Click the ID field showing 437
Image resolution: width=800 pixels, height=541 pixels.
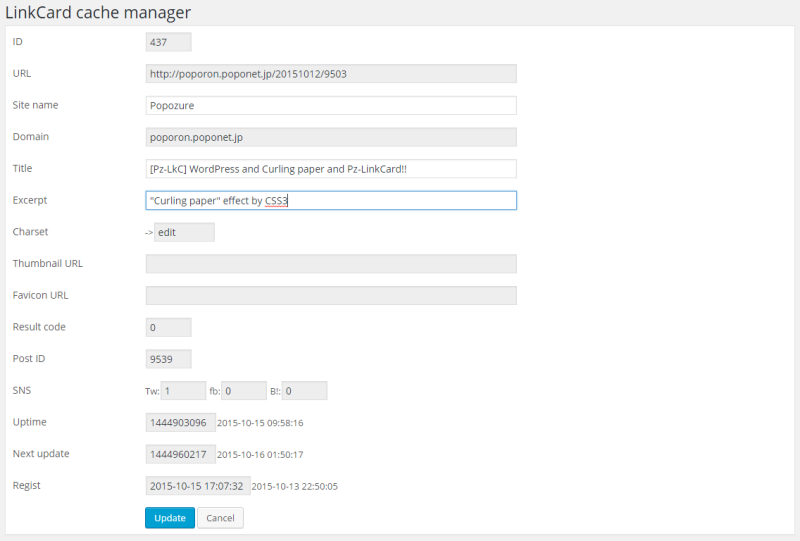coord(168,42)
